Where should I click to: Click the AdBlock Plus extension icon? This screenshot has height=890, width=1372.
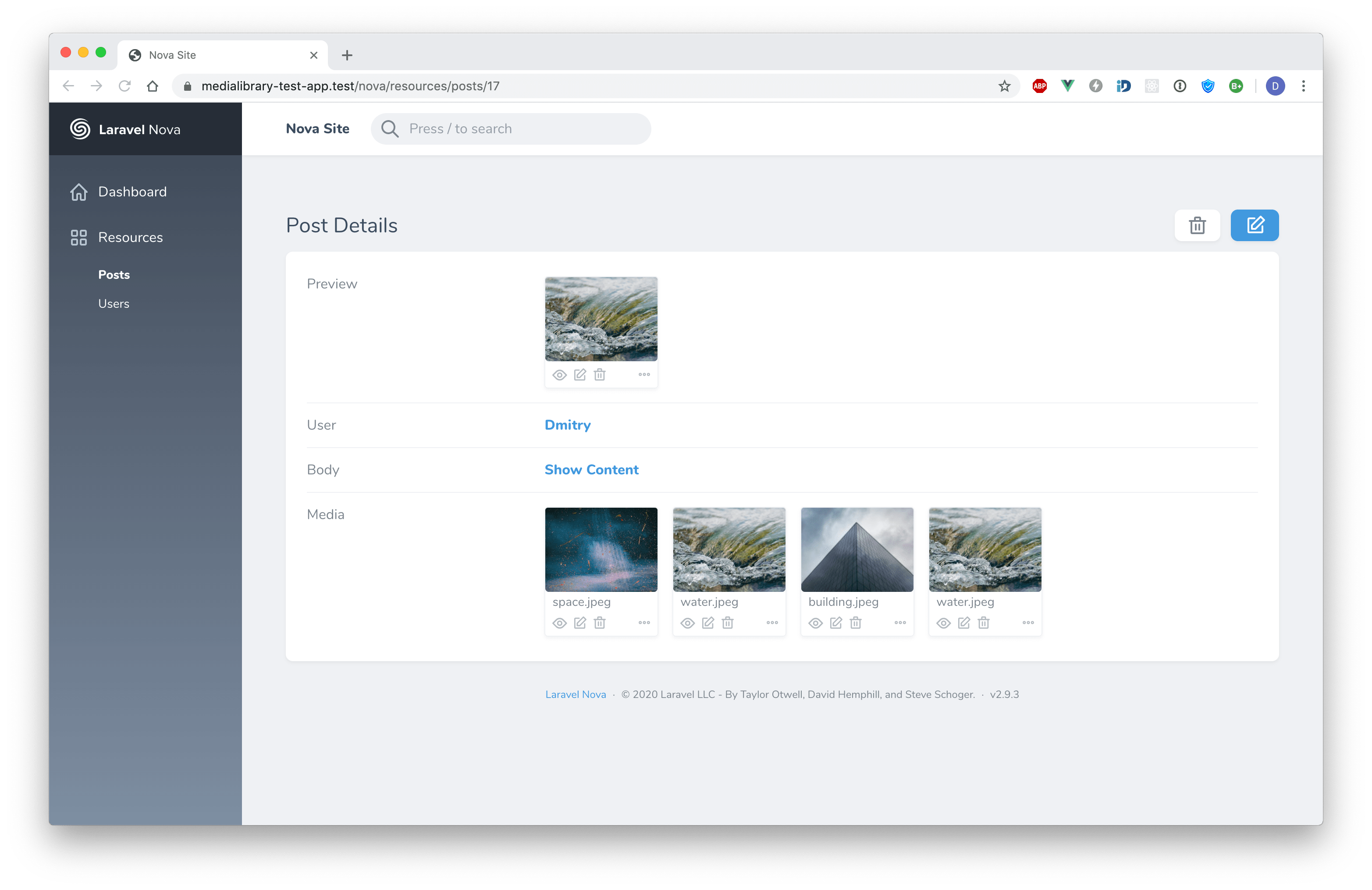click(1039, 86)
